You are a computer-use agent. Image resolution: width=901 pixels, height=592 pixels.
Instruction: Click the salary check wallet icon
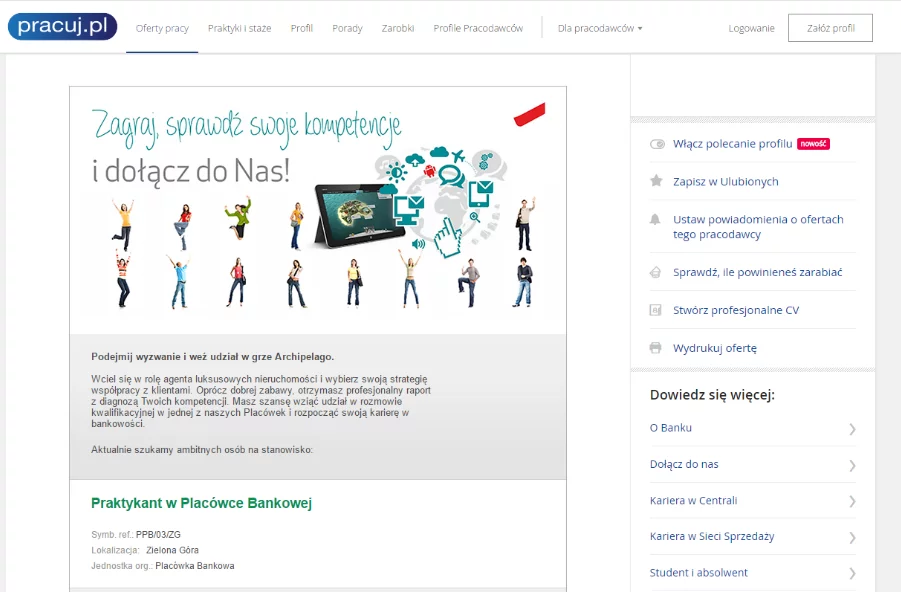click(656, 272)
